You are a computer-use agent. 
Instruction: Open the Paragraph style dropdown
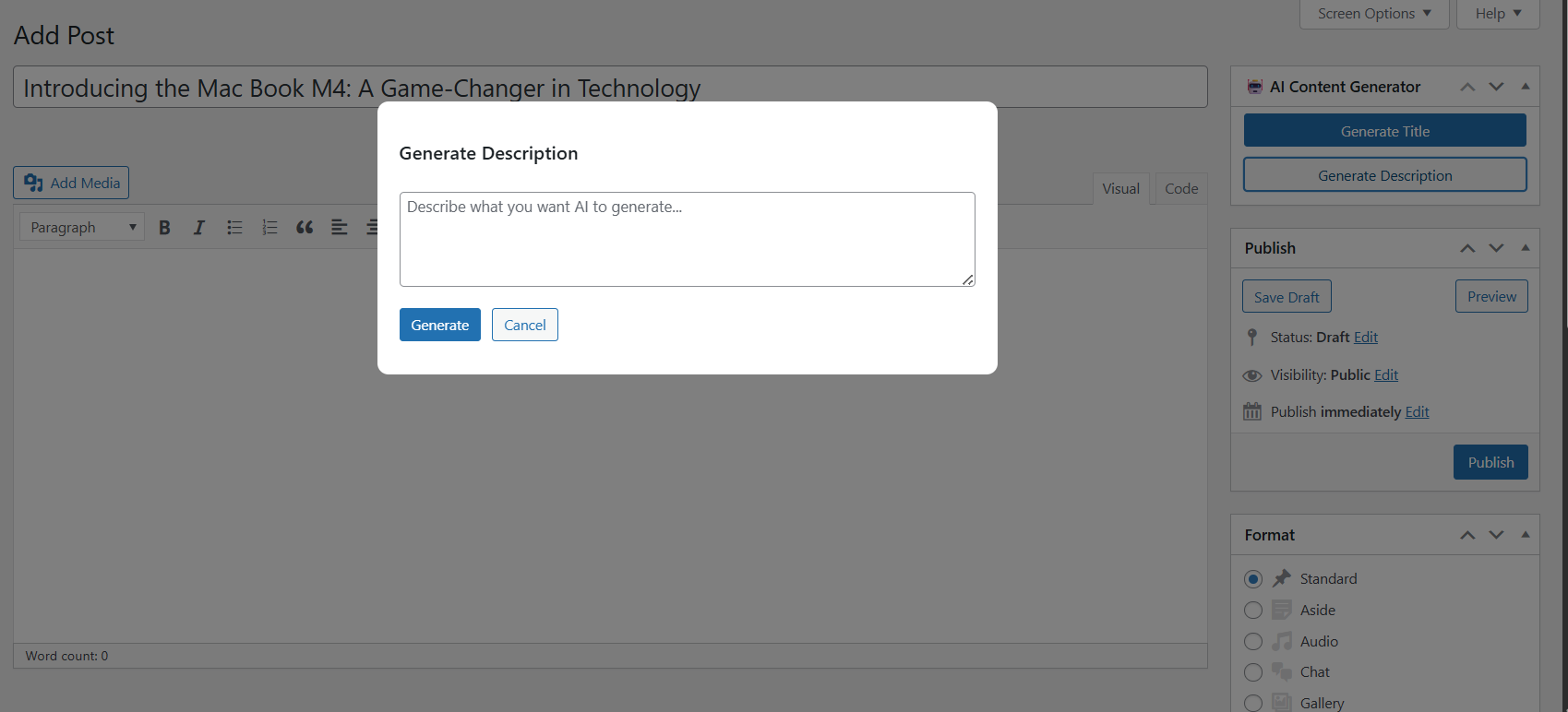click(82, 228)
